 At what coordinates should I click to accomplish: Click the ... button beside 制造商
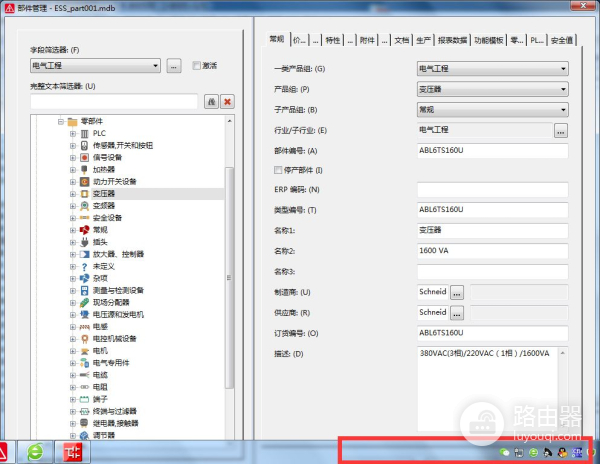457,293
